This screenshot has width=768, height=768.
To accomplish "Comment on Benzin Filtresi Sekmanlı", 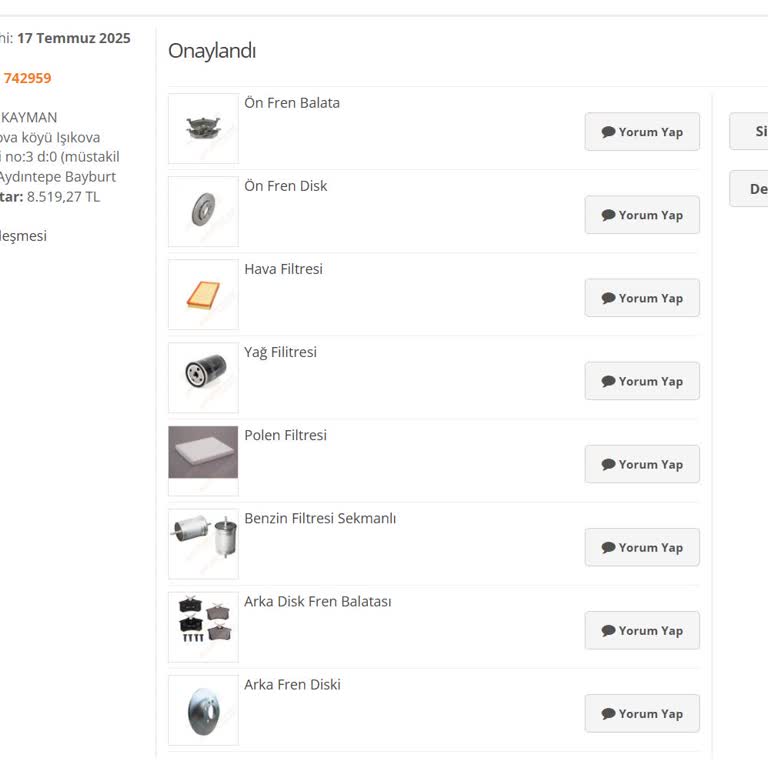I will click(642, 547).
